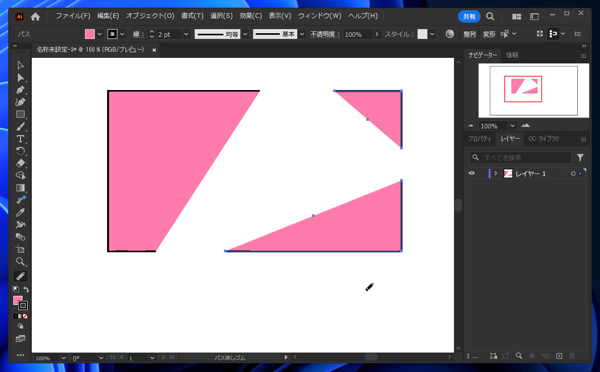Select the Shape Builder tool

click(x=20, y=176)
